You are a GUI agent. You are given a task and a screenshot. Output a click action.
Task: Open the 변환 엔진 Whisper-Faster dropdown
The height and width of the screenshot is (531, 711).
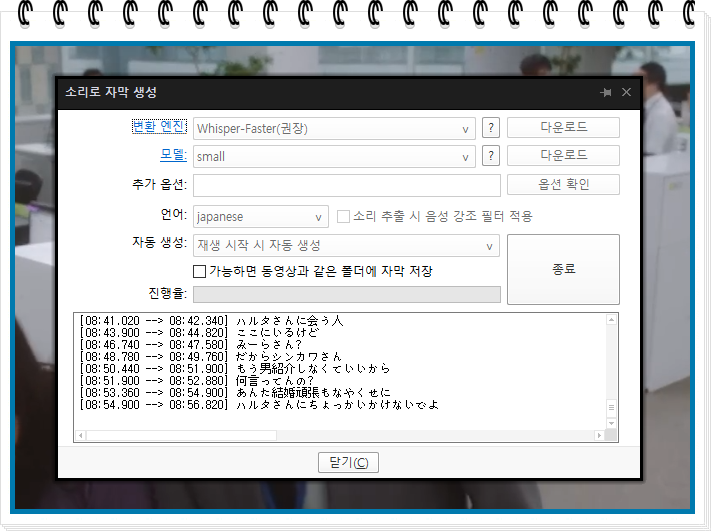coord(334,129)
